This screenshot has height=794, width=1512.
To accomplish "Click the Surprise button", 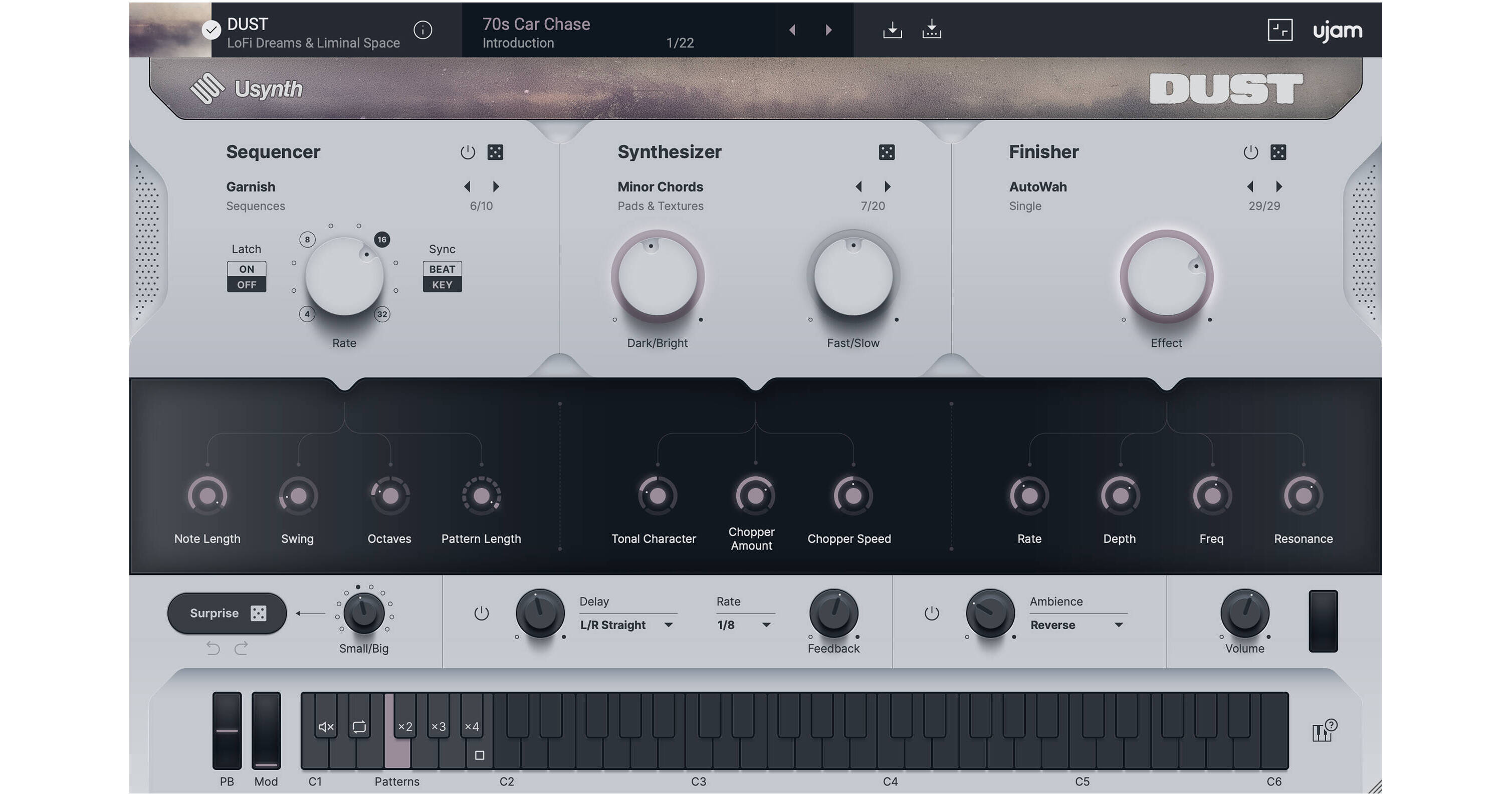I will [227, 613].
